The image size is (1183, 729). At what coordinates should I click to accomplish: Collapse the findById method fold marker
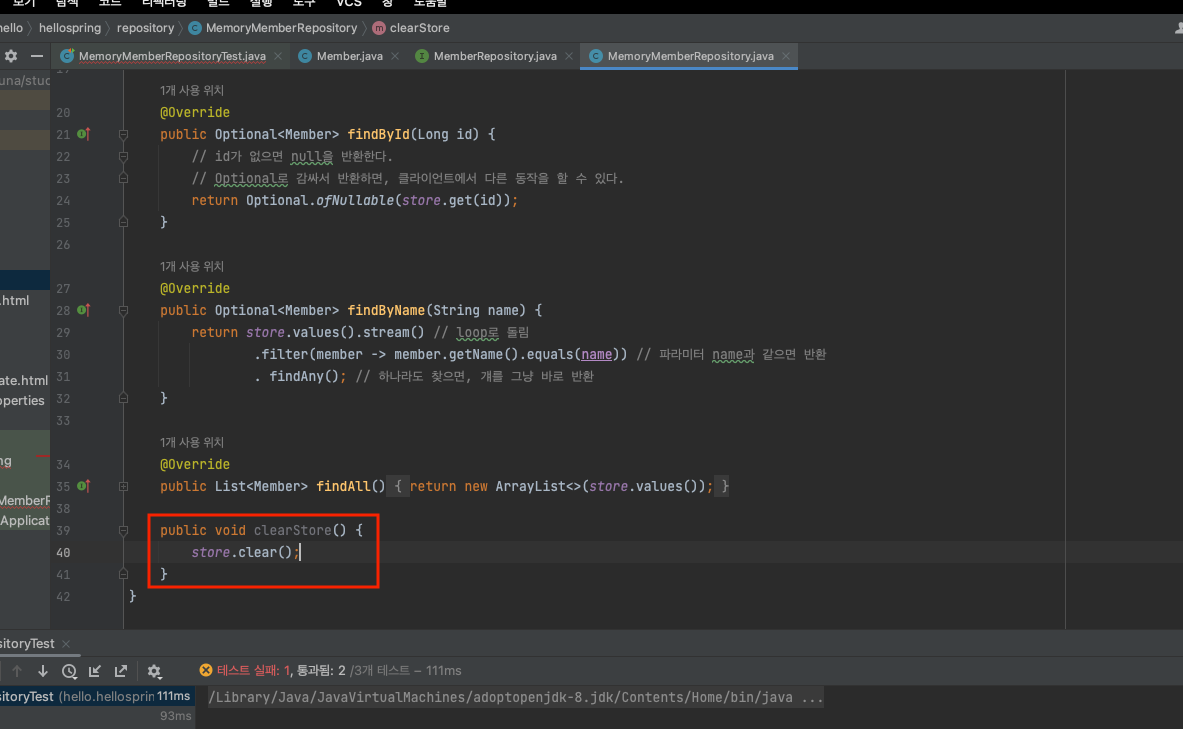123,134
